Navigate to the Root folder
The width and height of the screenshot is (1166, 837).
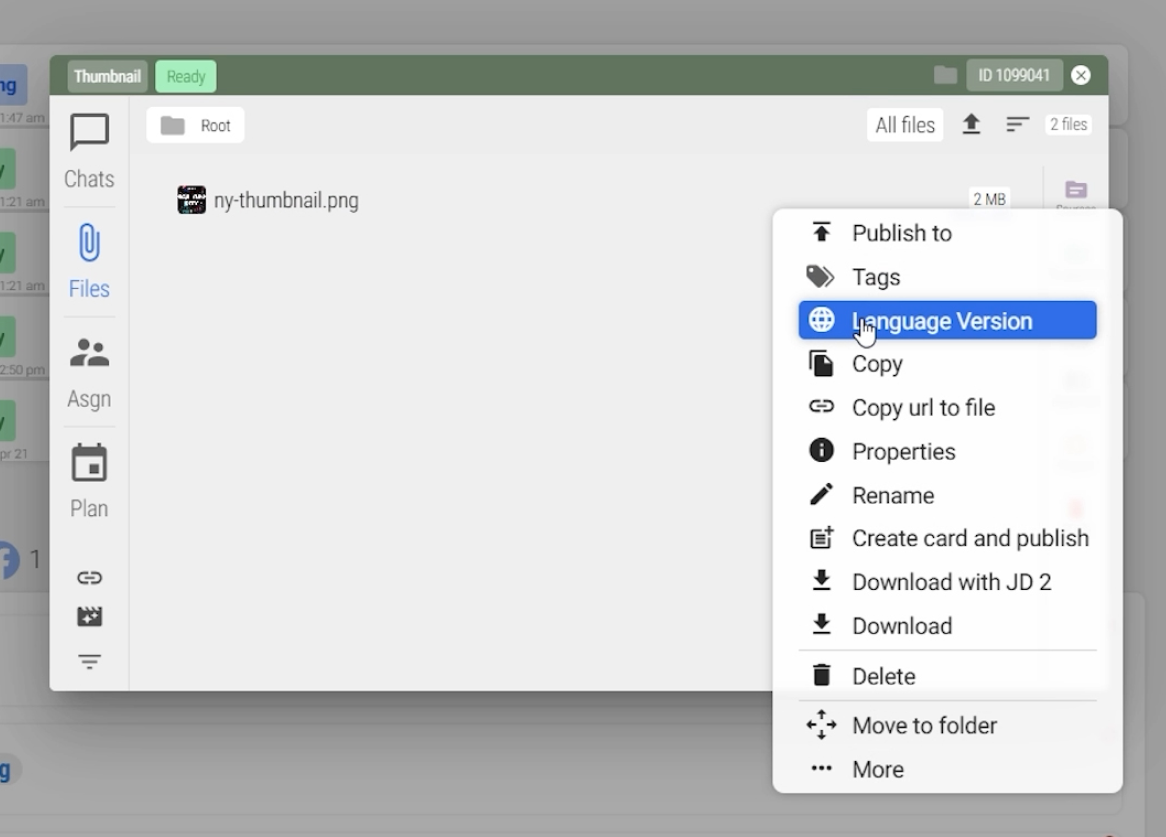point(196,126)
